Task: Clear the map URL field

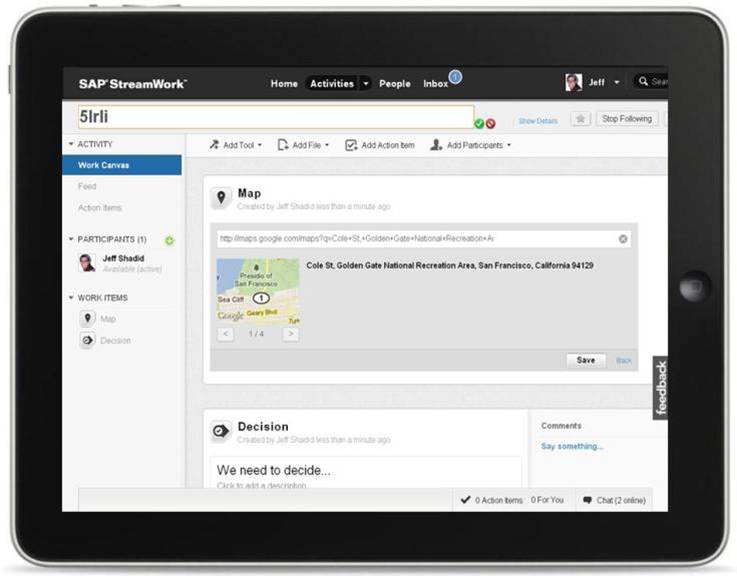Action: (x=623, y=239)
